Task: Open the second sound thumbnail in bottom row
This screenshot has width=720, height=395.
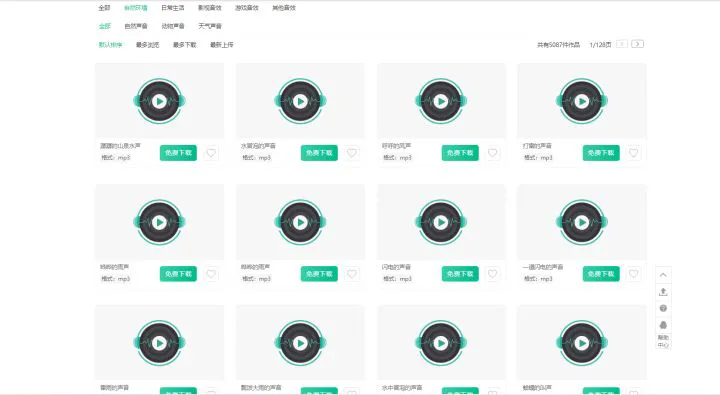Action: [300, 343]
